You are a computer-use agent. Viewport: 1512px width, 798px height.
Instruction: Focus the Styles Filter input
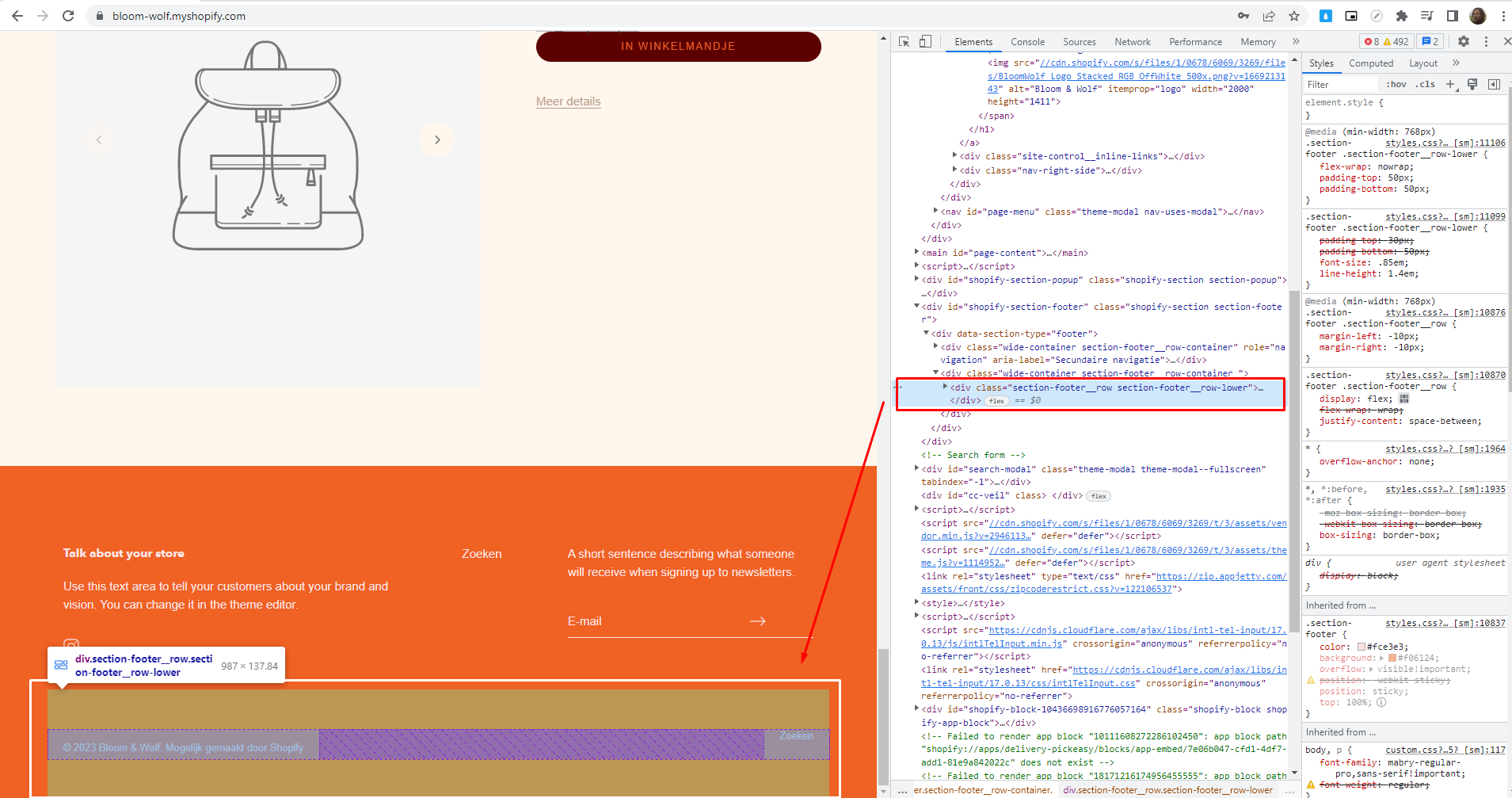[1340, 85]
